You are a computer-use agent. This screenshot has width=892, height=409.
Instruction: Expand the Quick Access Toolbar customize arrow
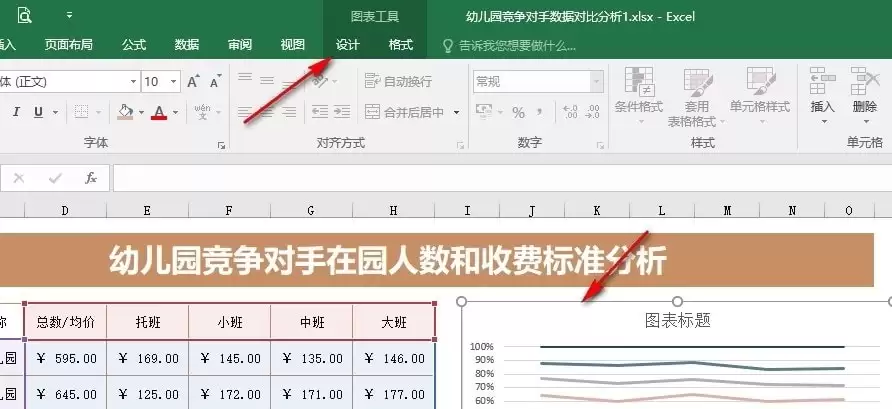(x=69, y=15)
